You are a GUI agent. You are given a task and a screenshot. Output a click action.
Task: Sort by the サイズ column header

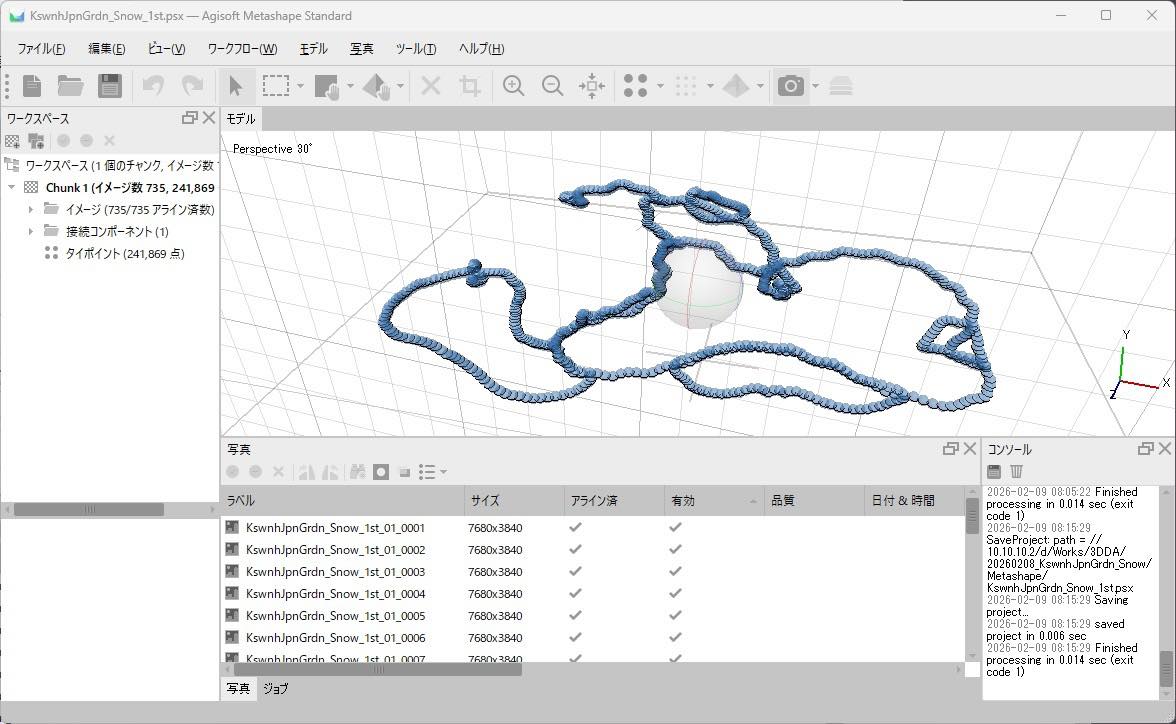(x=514, y=500)
